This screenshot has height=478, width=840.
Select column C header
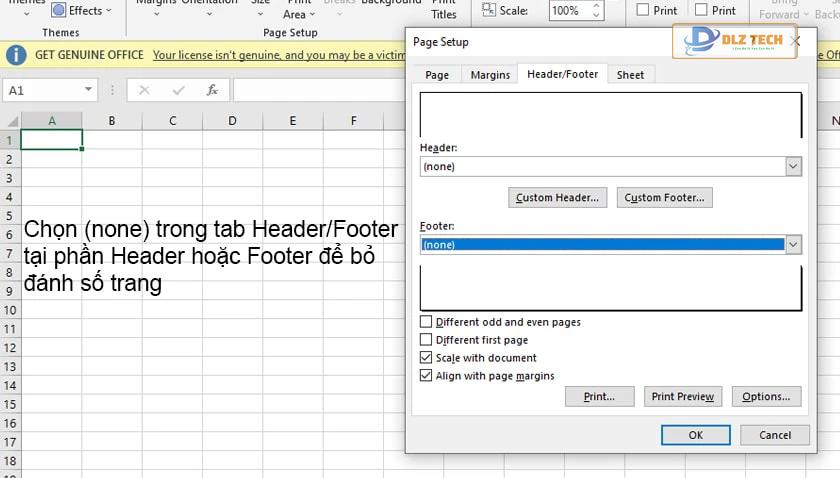pos(172,121)
